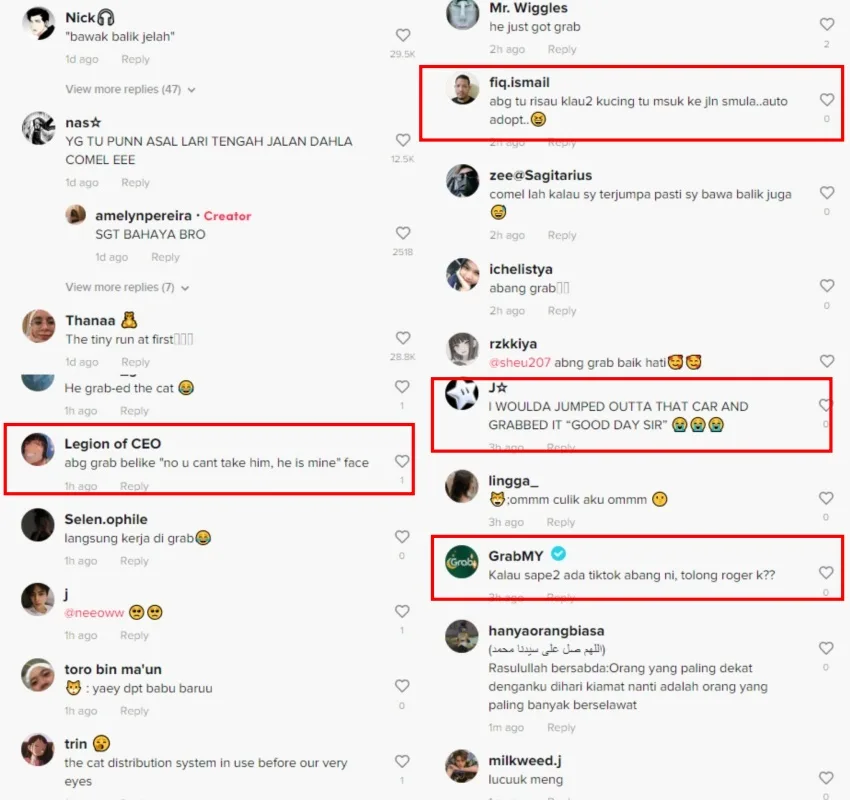Expand View more replies (7)
This screenshot has height=800, width=850.
[127, 287]
